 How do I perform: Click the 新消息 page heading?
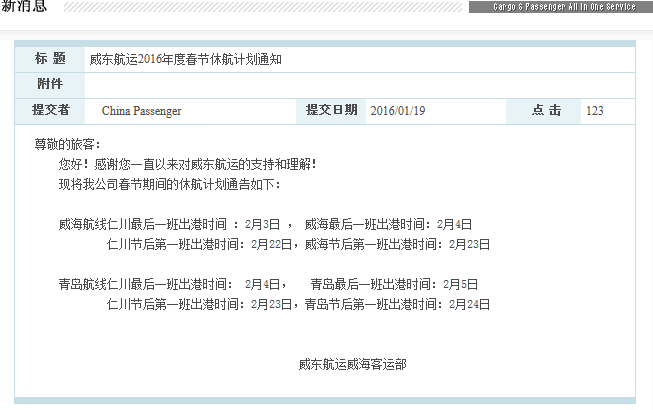coord(24,6)
